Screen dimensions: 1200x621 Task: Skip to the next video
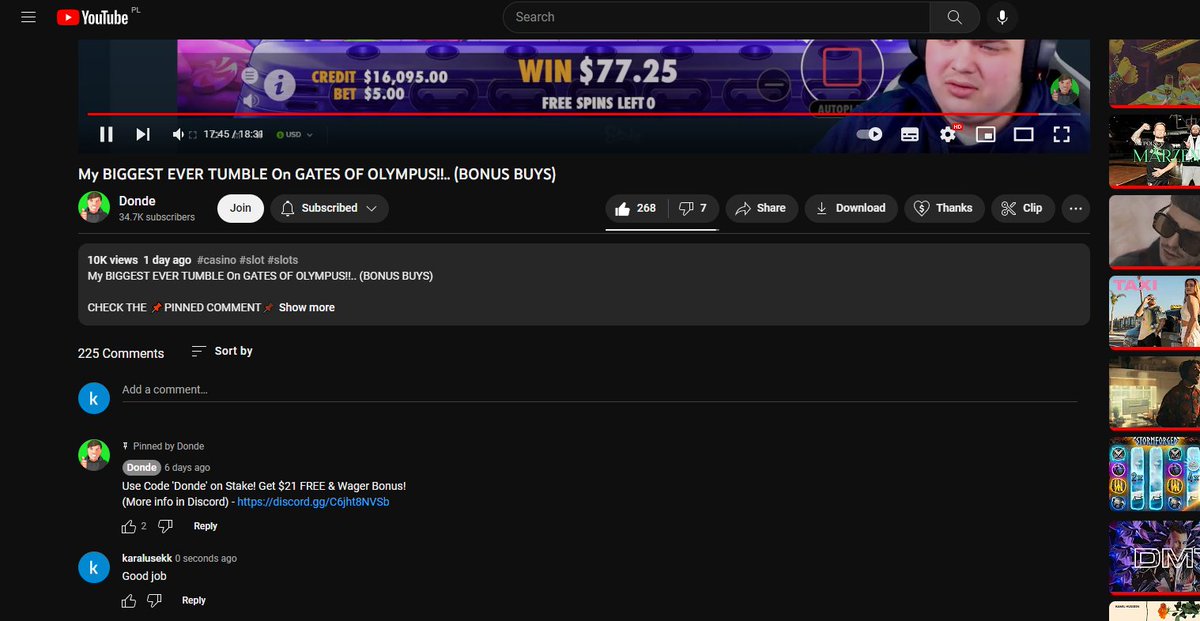[143, 134]
